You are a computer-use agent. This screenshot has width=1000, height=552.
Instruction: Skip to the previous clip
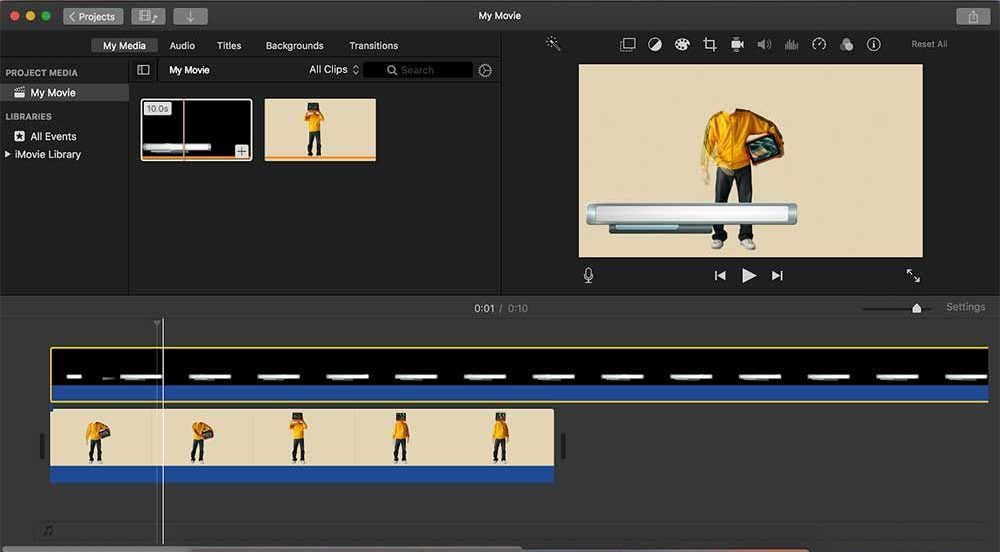click(x=720, y=275)
